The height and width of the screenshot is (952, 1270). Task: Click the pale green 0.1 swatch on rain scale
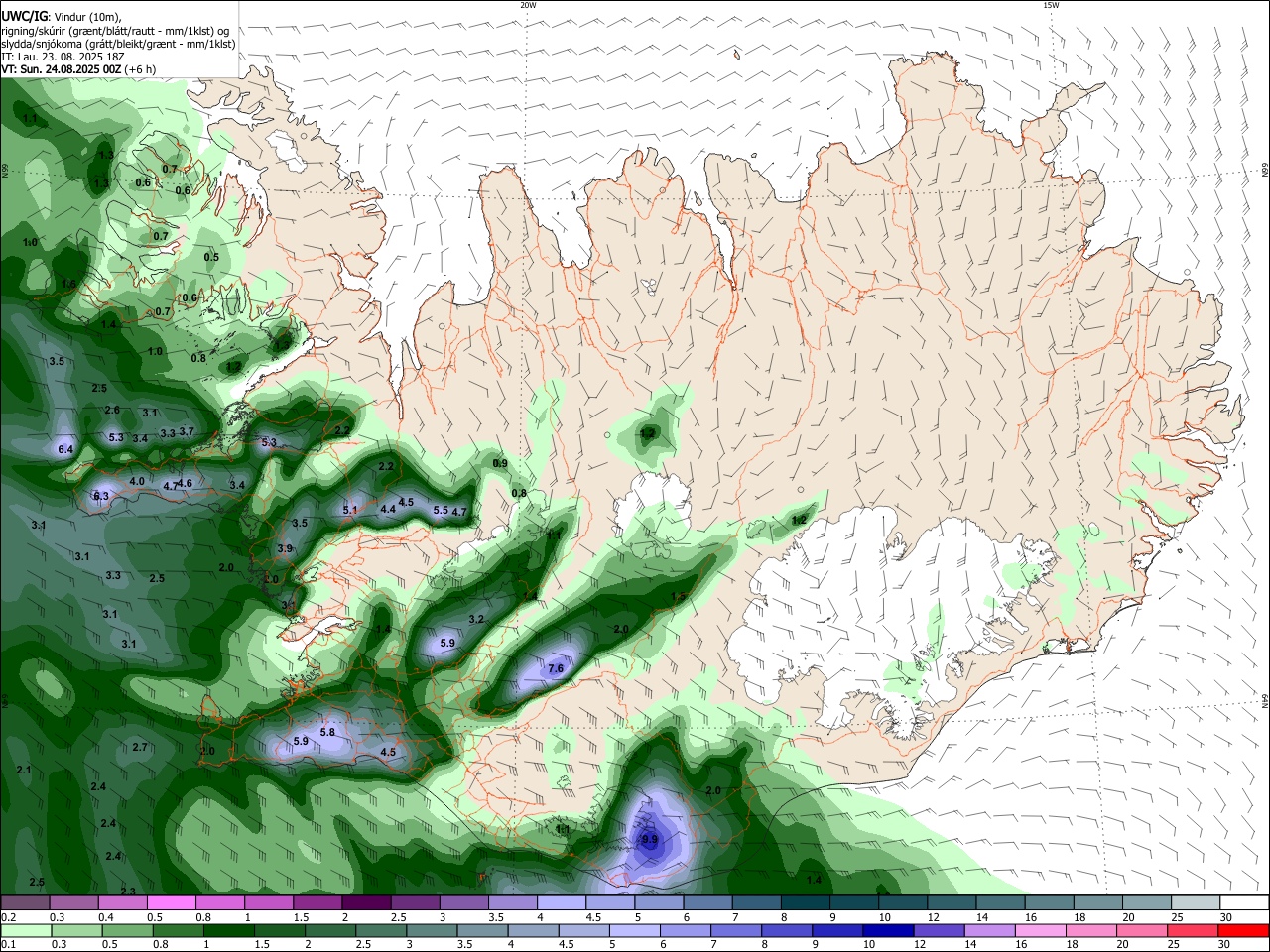(x=25, y=931)
